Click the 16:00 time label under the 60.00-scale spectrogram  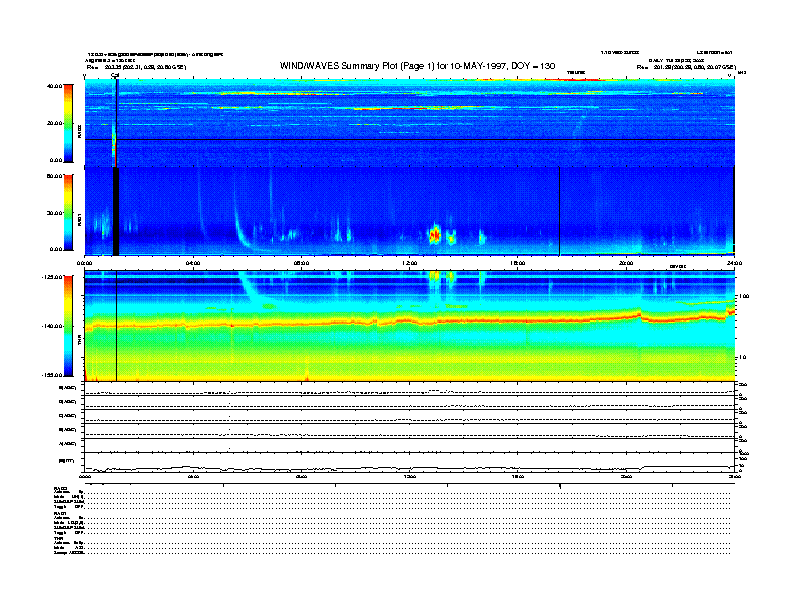coord(517,263)
